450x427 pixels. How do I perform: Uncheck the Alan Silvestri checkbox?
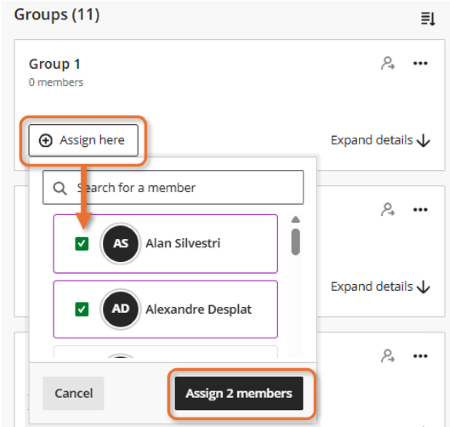(82, 243)
